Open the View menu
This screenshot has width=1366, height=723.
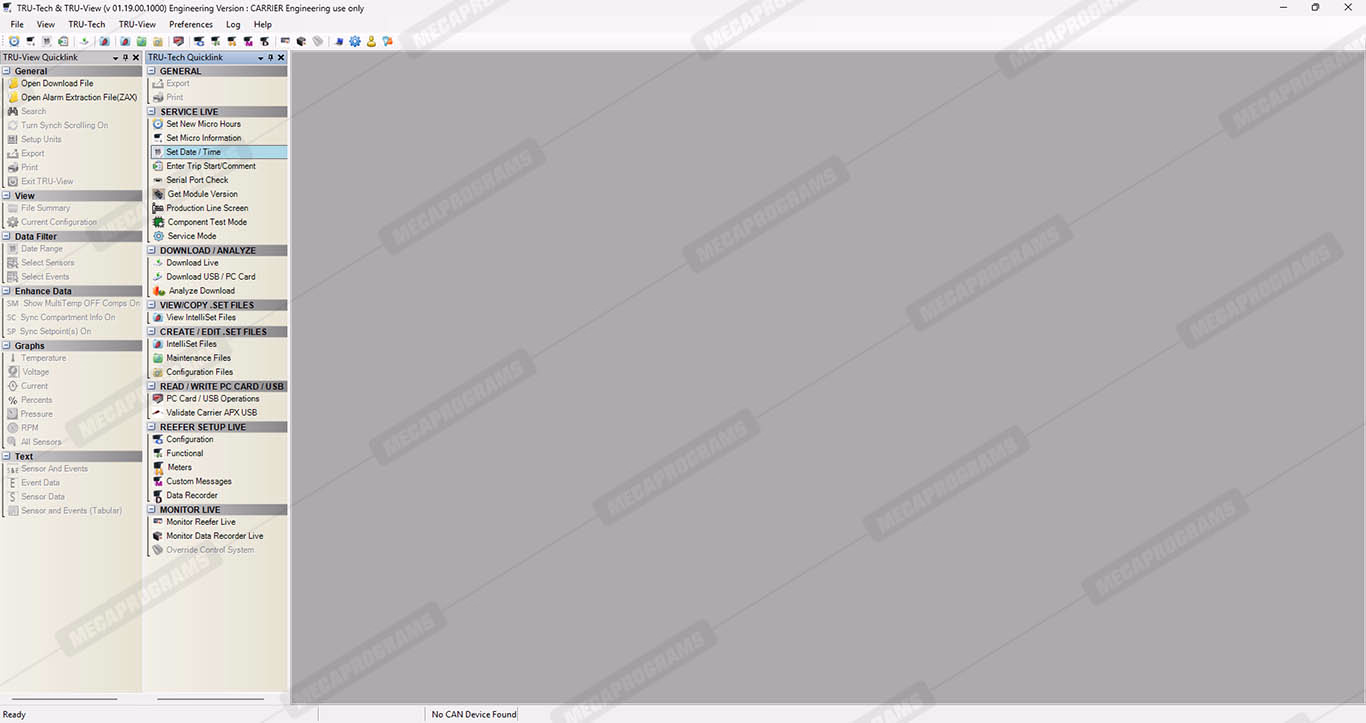(x=46, y=24)
